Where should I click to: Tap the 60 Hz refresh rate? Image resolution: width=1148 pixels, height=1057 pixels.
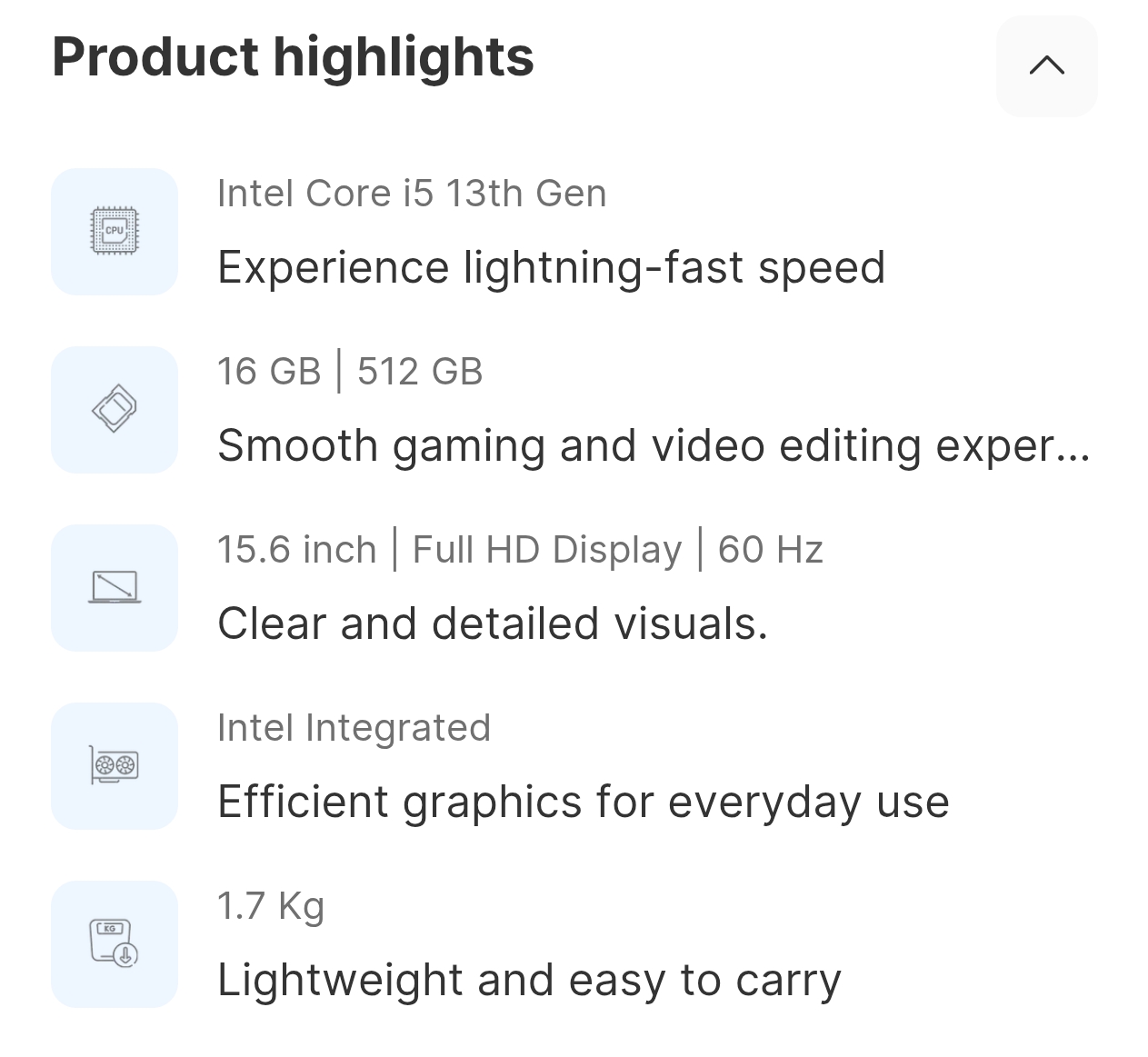pos(771,550)
